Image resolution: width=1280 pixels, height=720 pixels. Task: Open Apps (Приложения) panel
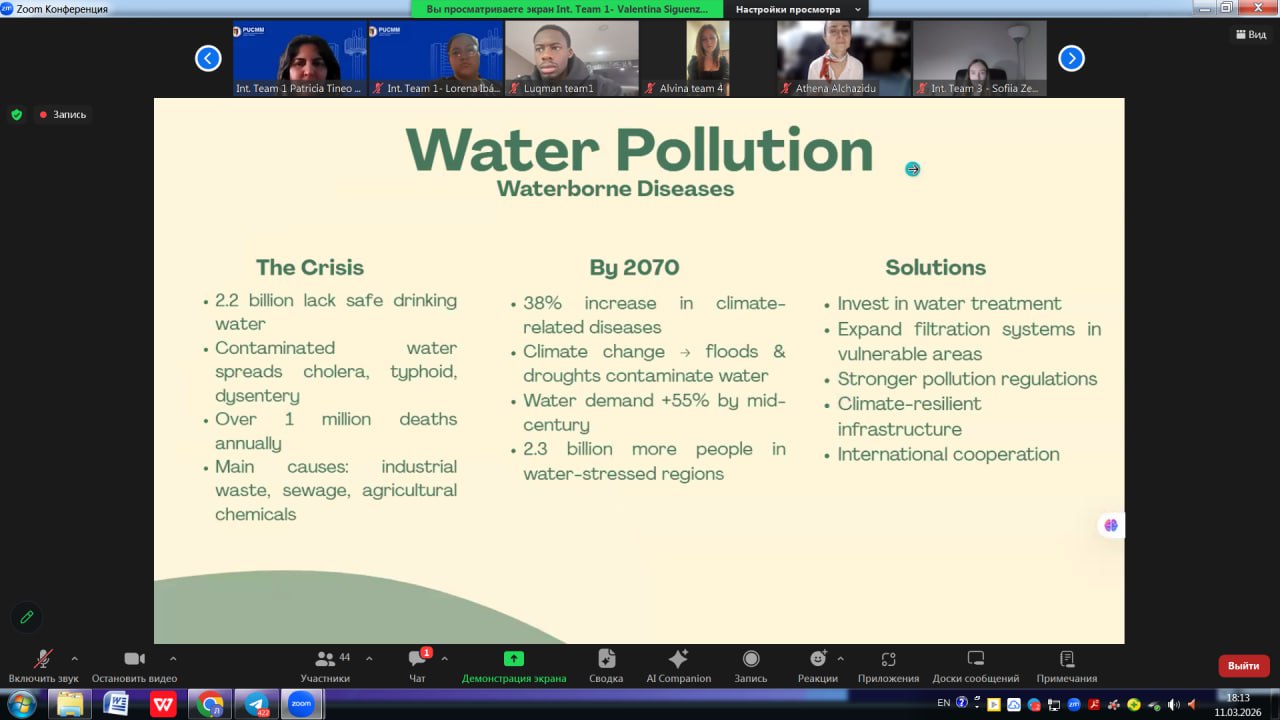coord(888,665)
